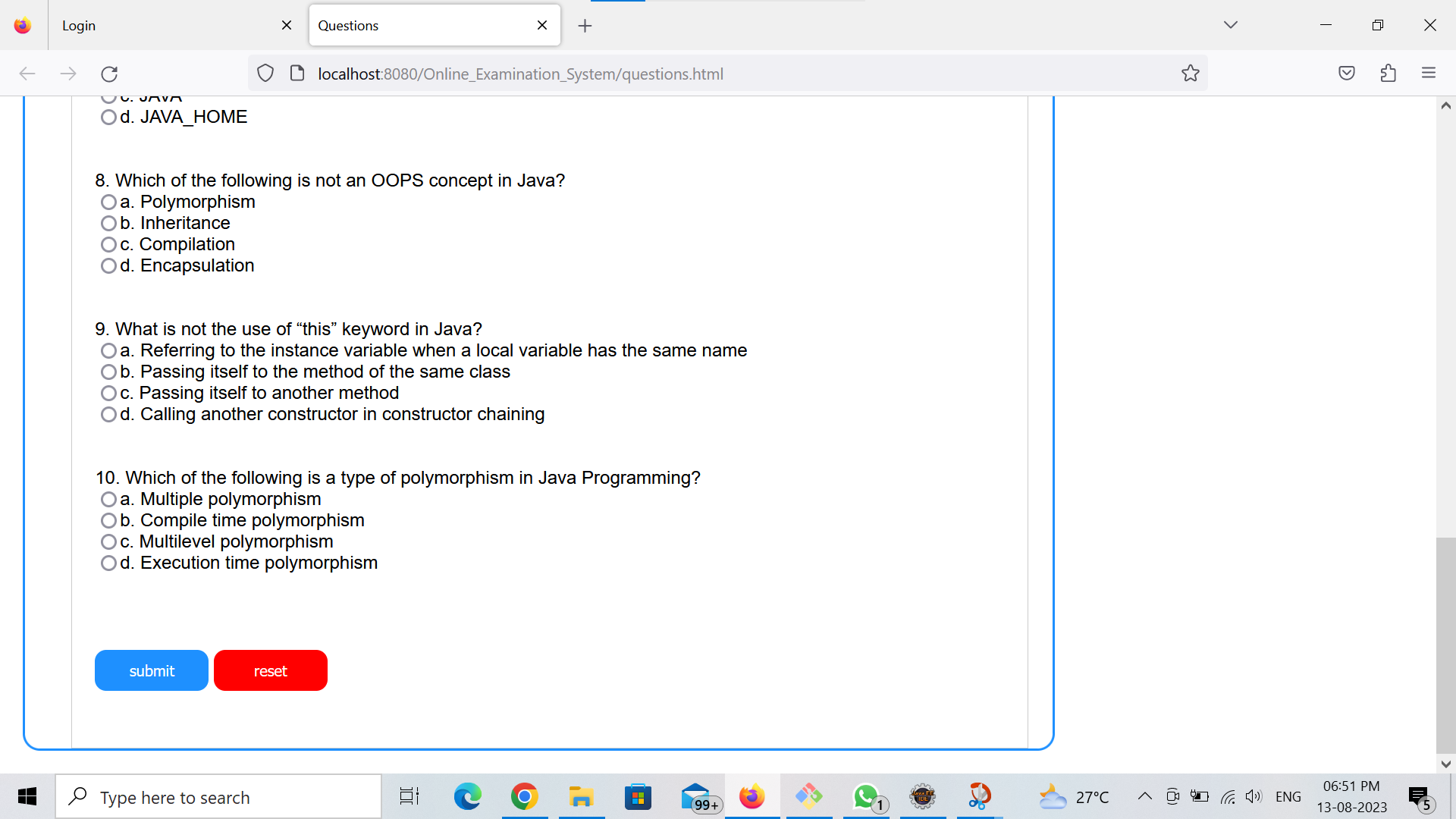
Task: Open a new browser tab
Action: point(585,25)
